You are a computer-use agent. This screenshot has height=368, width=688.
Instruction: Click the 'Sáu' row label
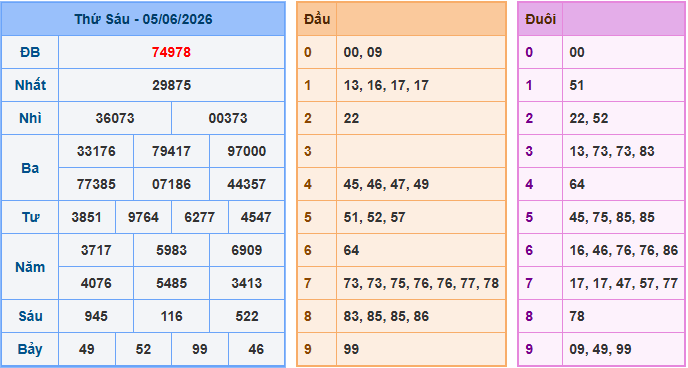tap(30, 316)
